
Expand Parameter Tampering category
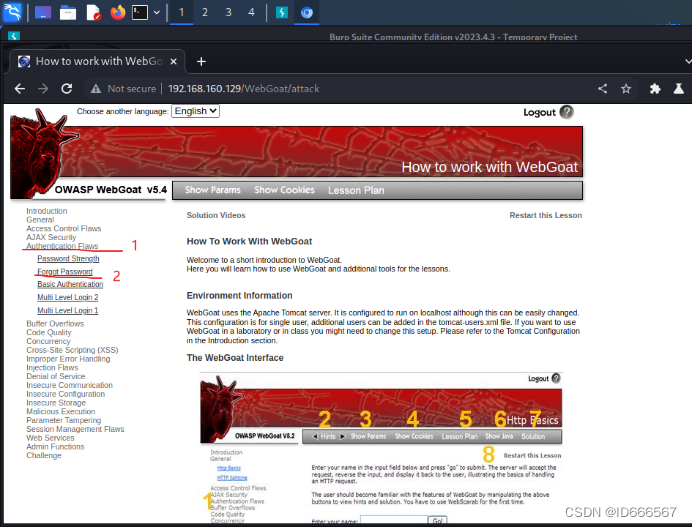pyautogui.click(x=64, y=420)
